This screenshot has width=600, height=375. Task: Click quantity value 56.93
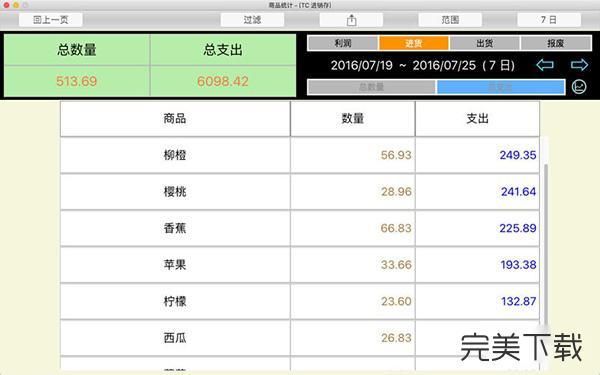396,155
